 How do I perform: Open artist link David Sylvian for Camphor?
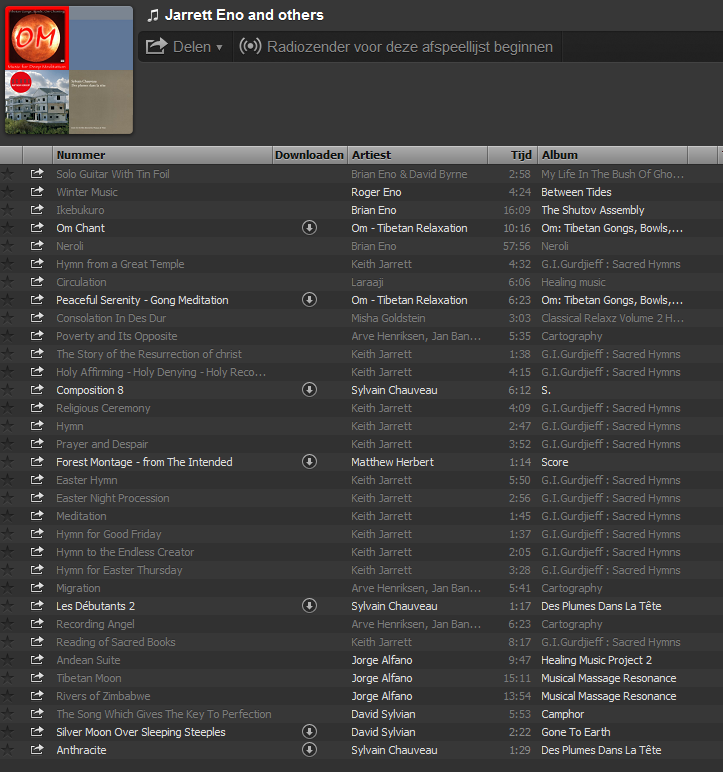(x=383, y=714)
